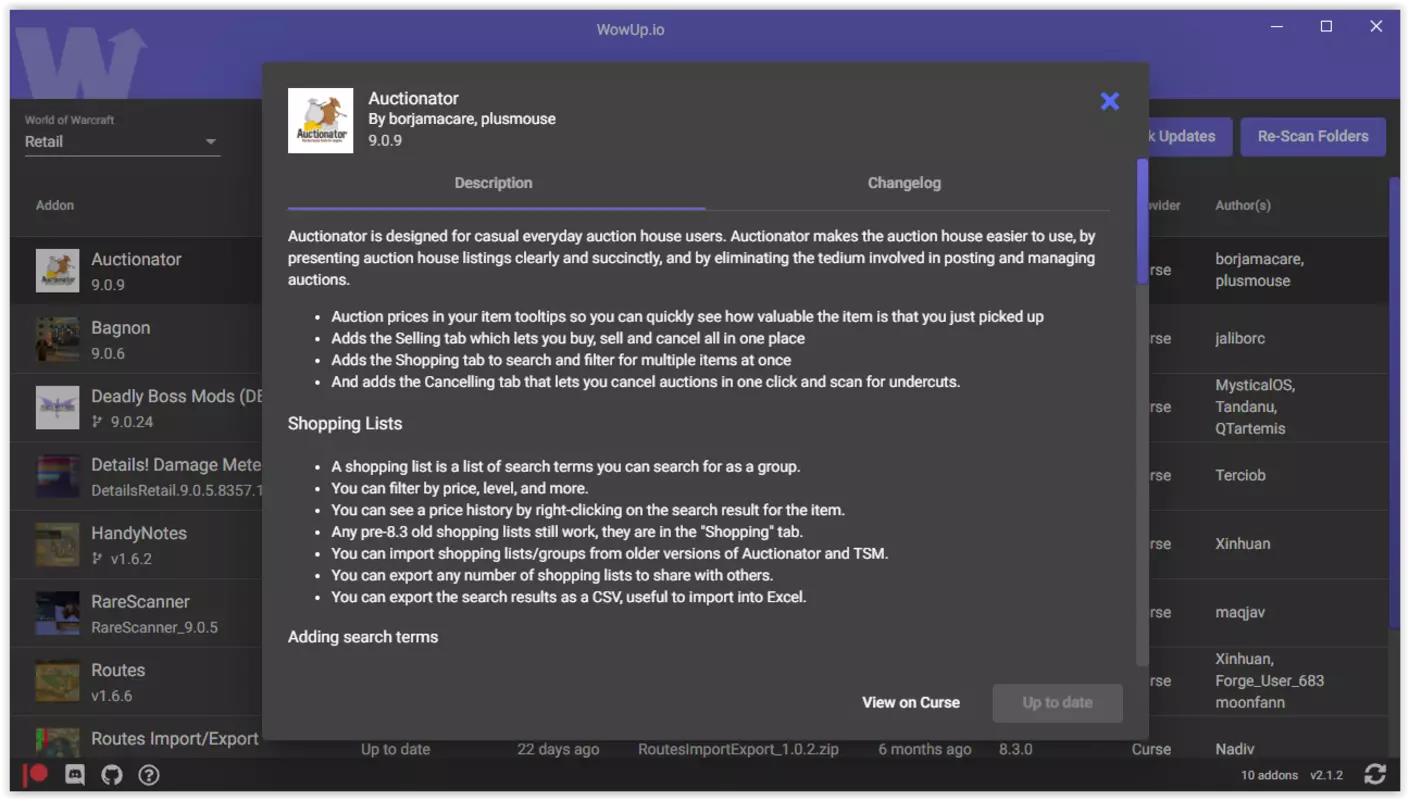Open the World of Warcraft Retail dropdown
Screen dimensions: 1409x800
122,142
